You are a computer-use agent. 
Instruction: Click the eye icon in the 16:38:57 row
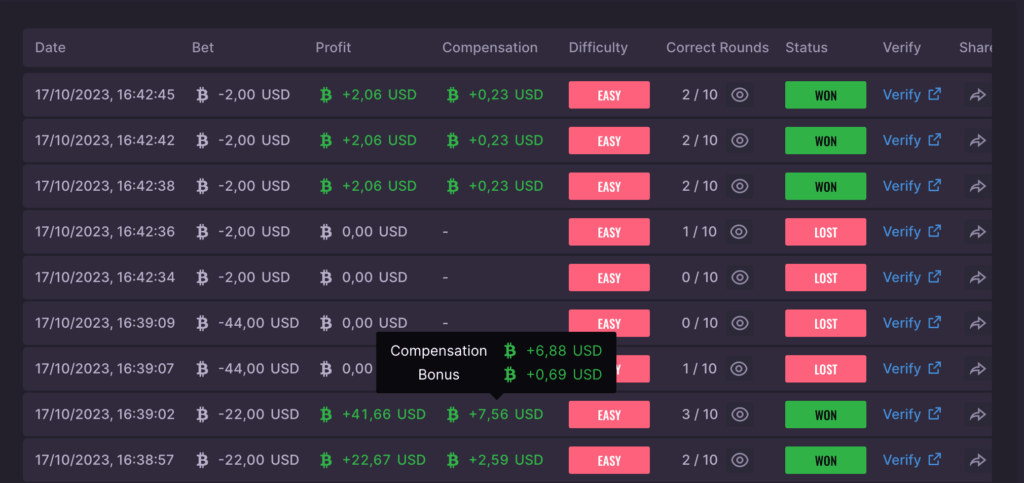(739, 461)
